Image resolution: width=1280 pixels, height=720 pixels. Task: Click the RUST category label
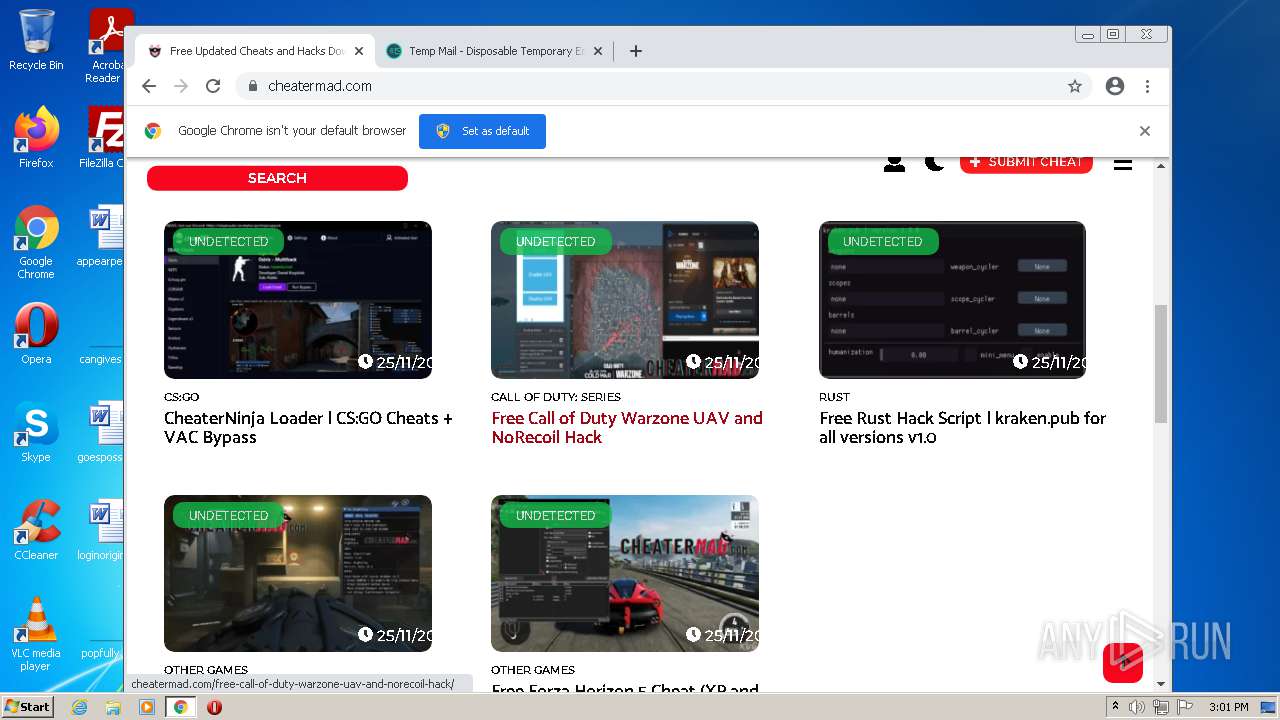pos(834,397)
